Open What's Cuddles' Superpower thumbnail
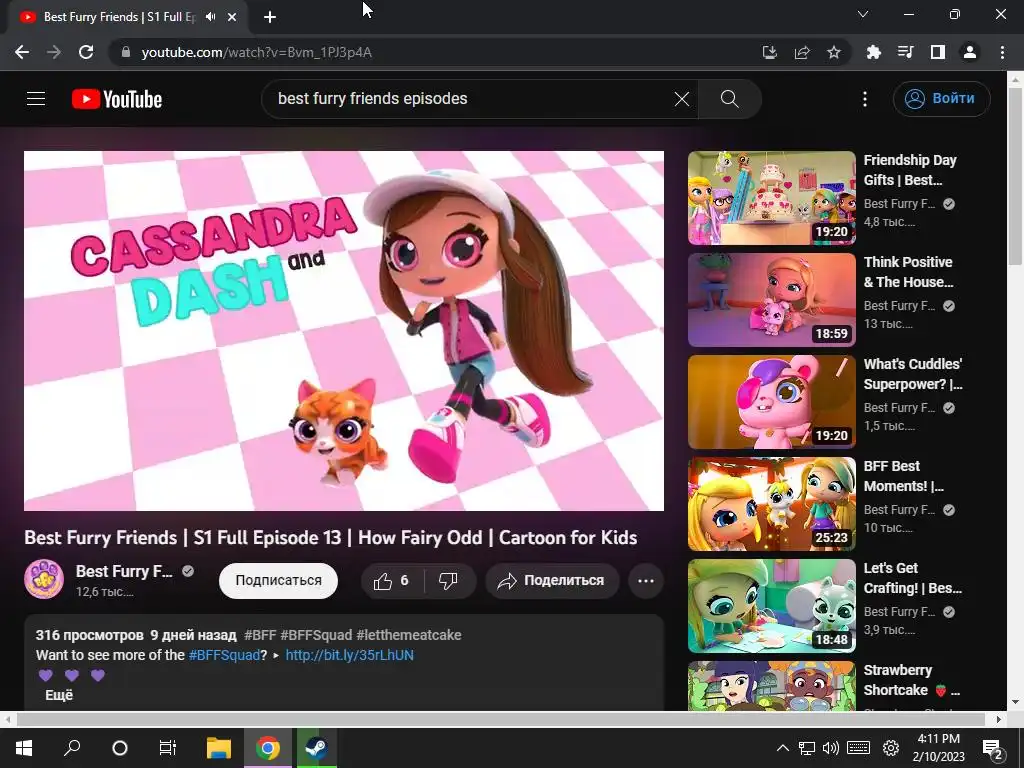Image resolution: width=1024 pixels, height=768 pixels. 772,402
